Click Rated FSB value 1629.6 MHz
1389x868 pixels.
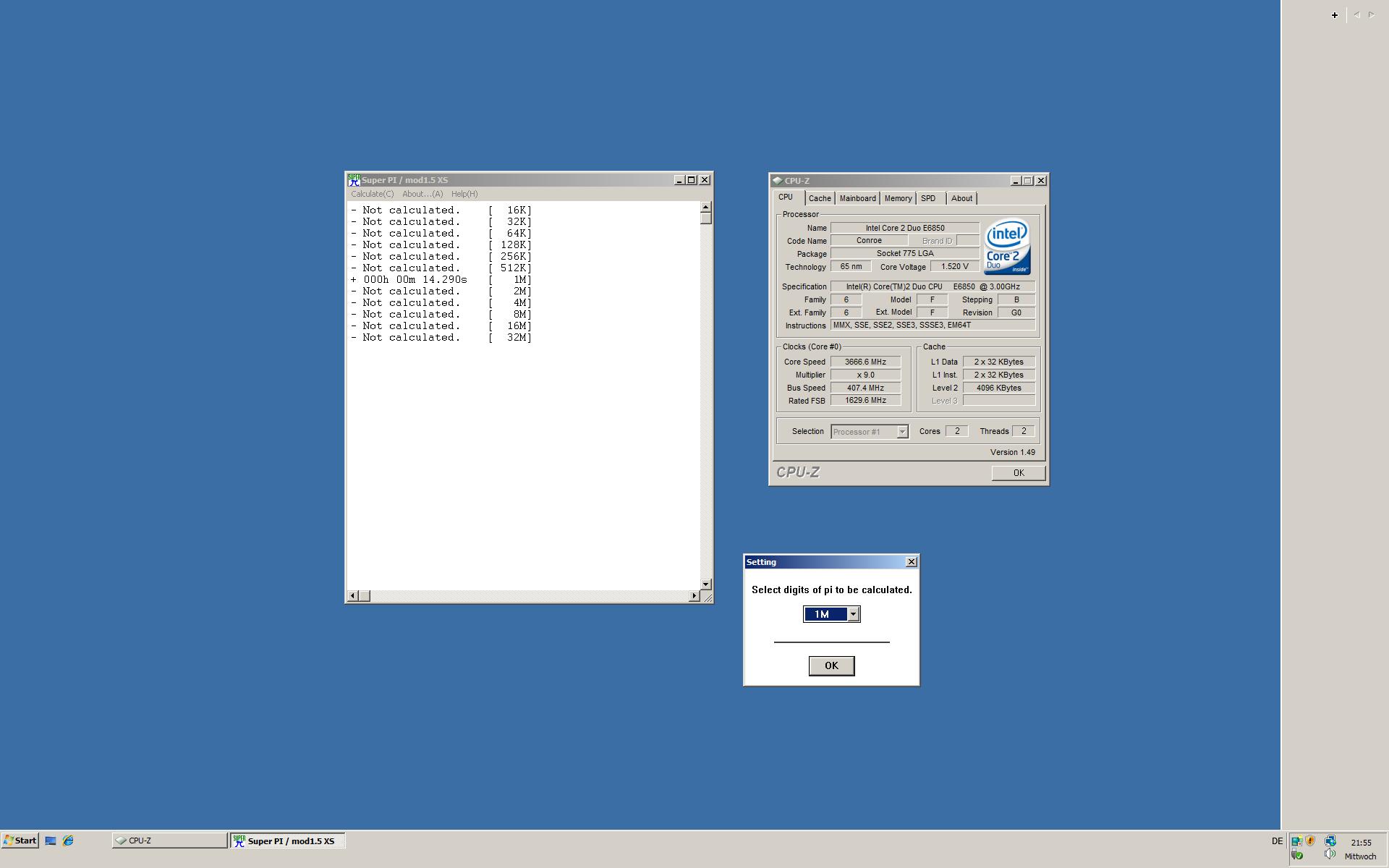tap(865, 400)
